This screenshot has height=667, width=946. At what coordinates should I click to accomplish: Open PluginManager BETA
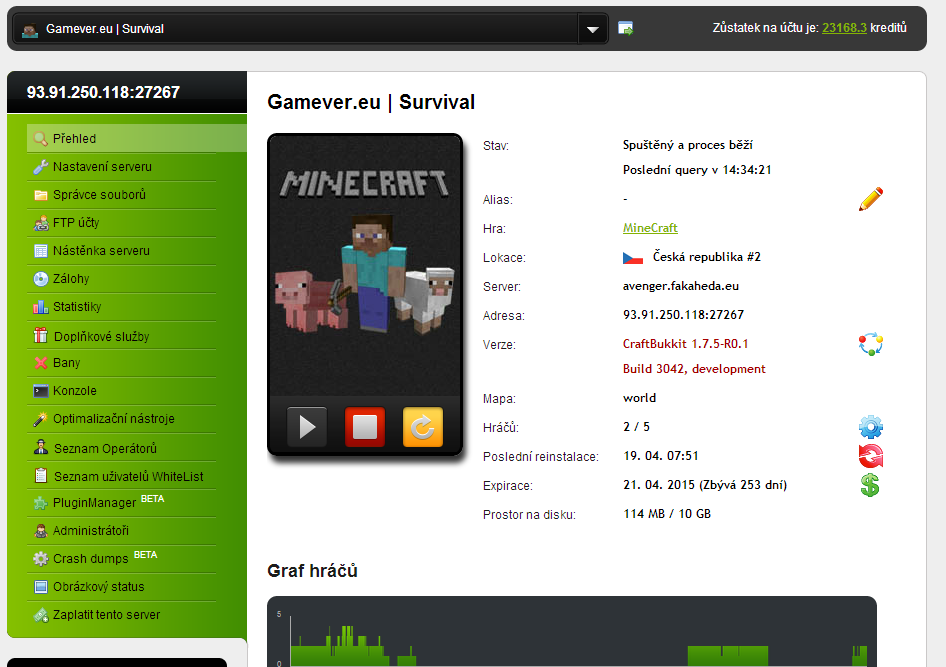coord(121,503)
